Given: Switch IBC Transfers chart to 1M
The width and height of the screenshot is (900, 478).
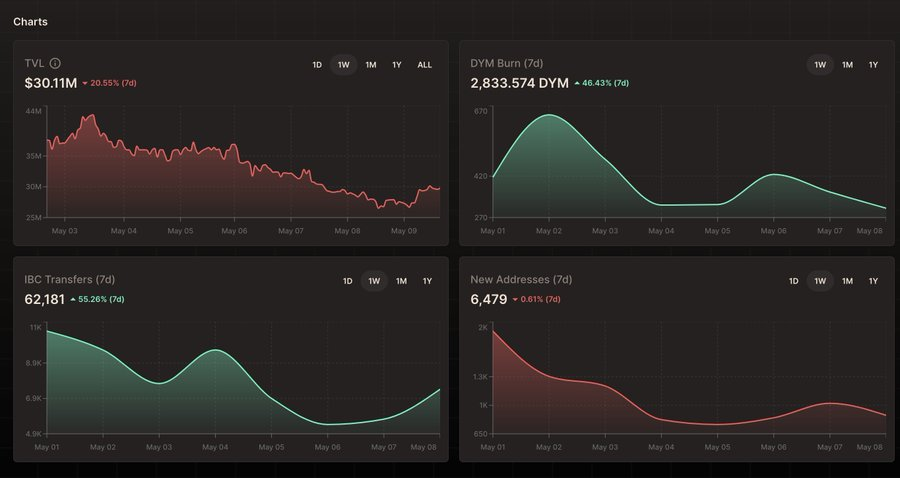Looking at the screenshot, I should [401, 281].
